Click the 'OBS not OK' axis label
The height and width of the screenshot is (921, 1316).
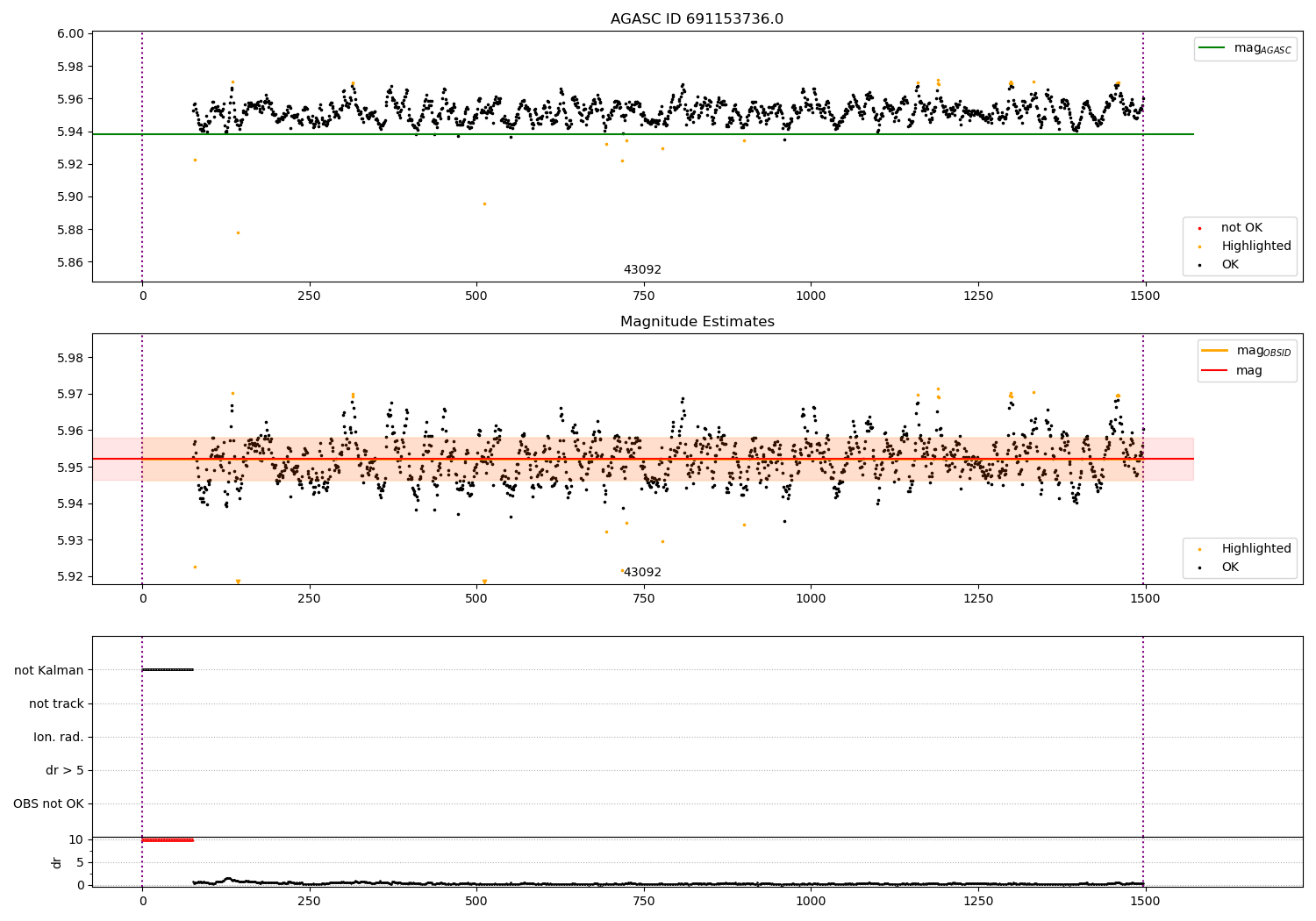pos(48,804)
